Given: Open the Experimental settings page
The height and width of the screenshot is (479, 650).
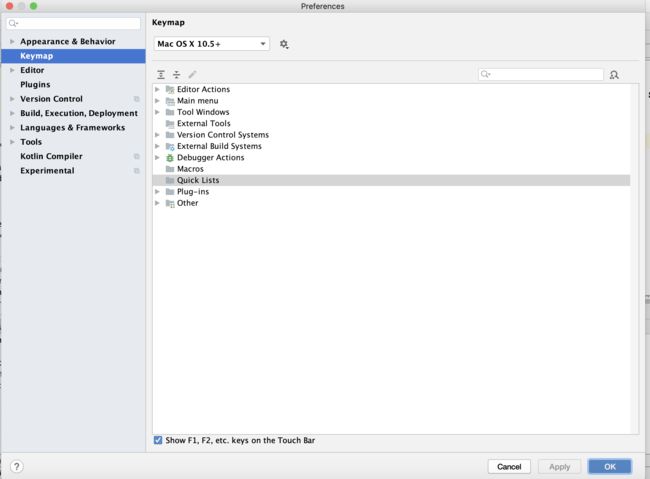Looking at the screenshot, I should 47,170.
